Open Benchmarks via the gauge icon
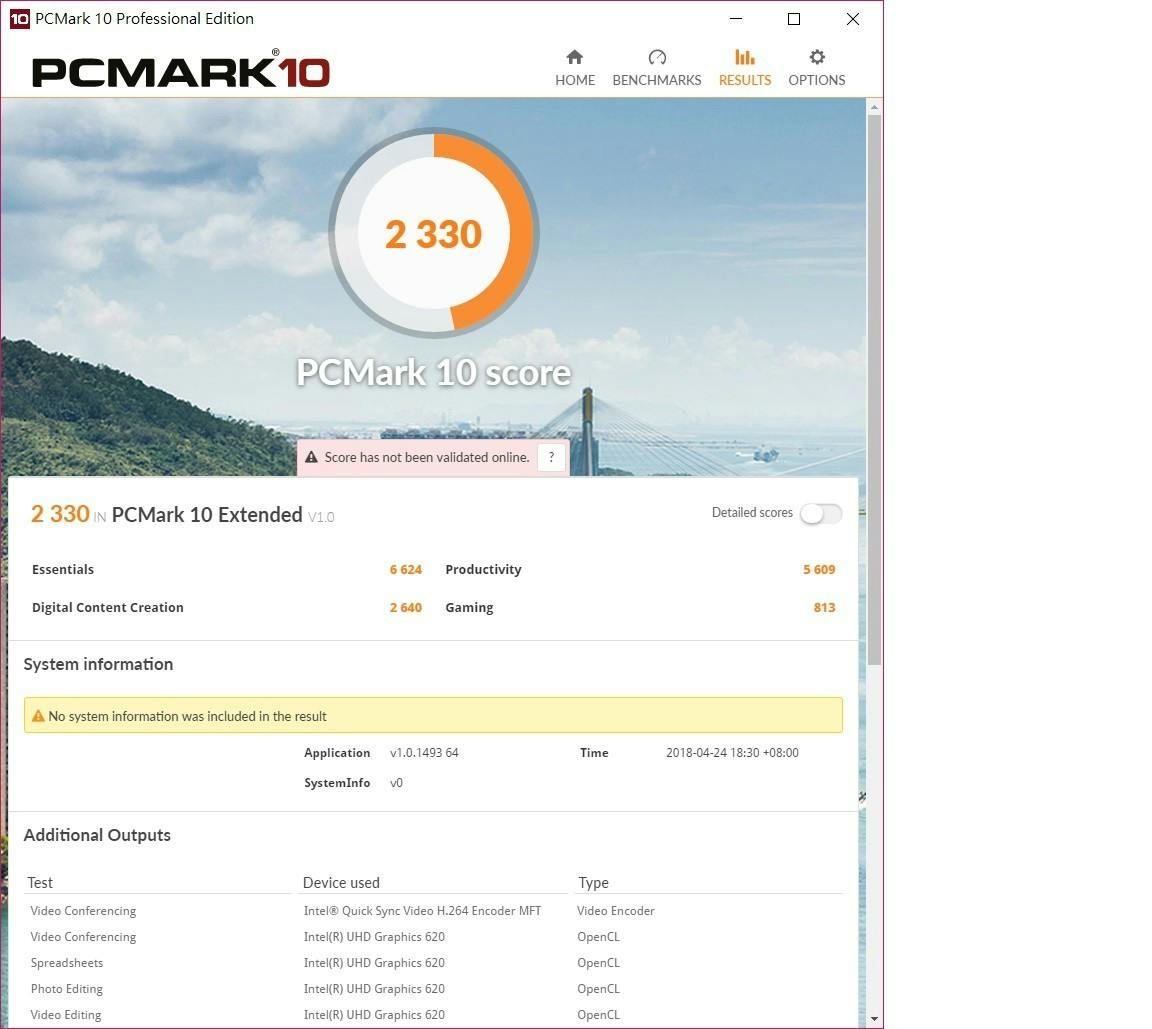Screen dimensions: 1152x1029 point(656,57)
